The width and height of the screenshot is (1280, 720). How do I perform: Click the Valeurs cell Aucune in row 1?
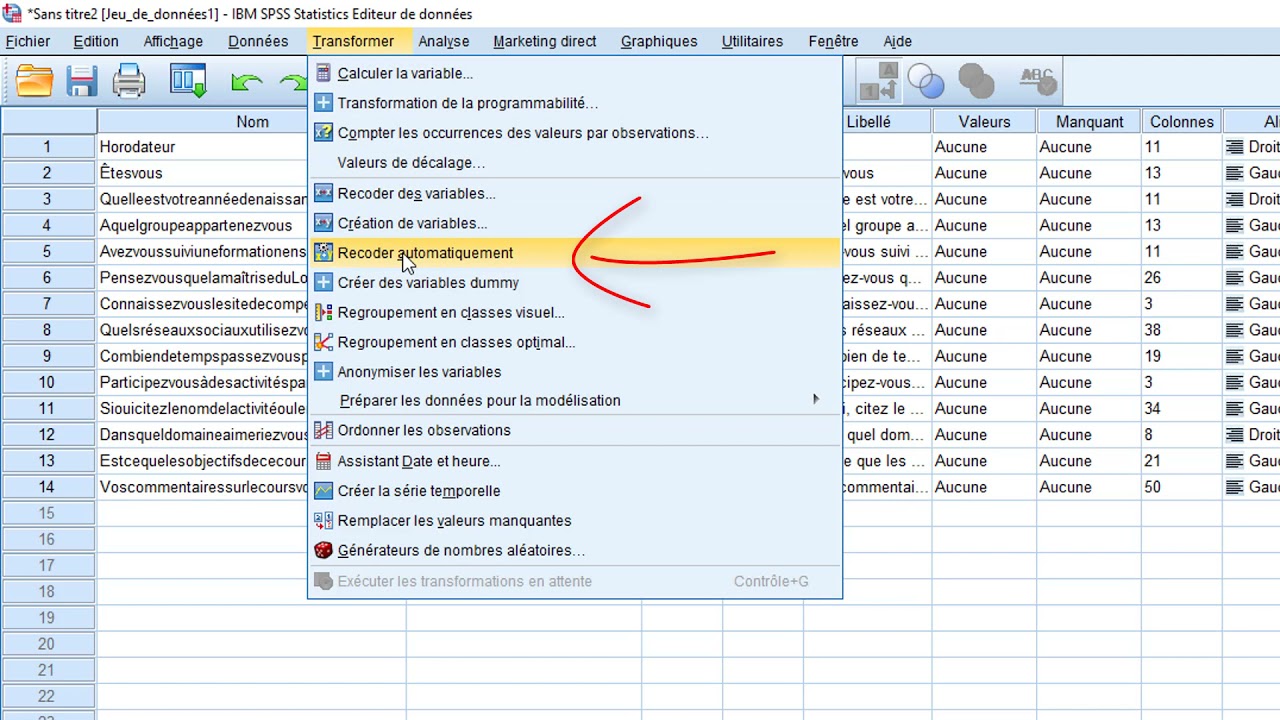pyautogui.click(x=984, y=147)
